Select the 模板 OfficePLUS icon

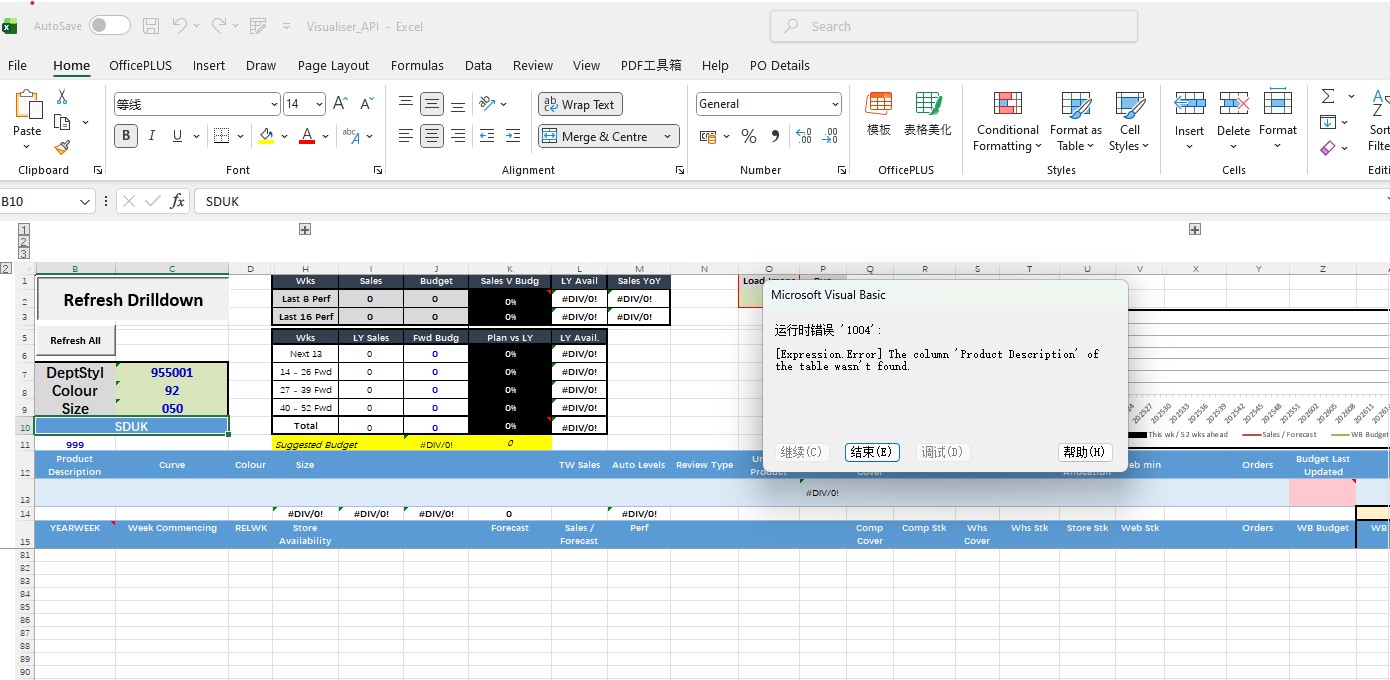click(x=878, y=115)
